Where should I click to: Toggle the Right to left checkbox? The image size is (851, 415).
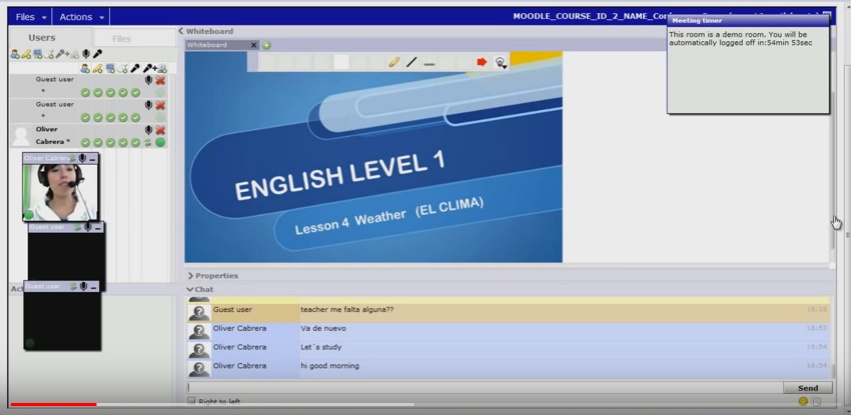tap(192, 402)
